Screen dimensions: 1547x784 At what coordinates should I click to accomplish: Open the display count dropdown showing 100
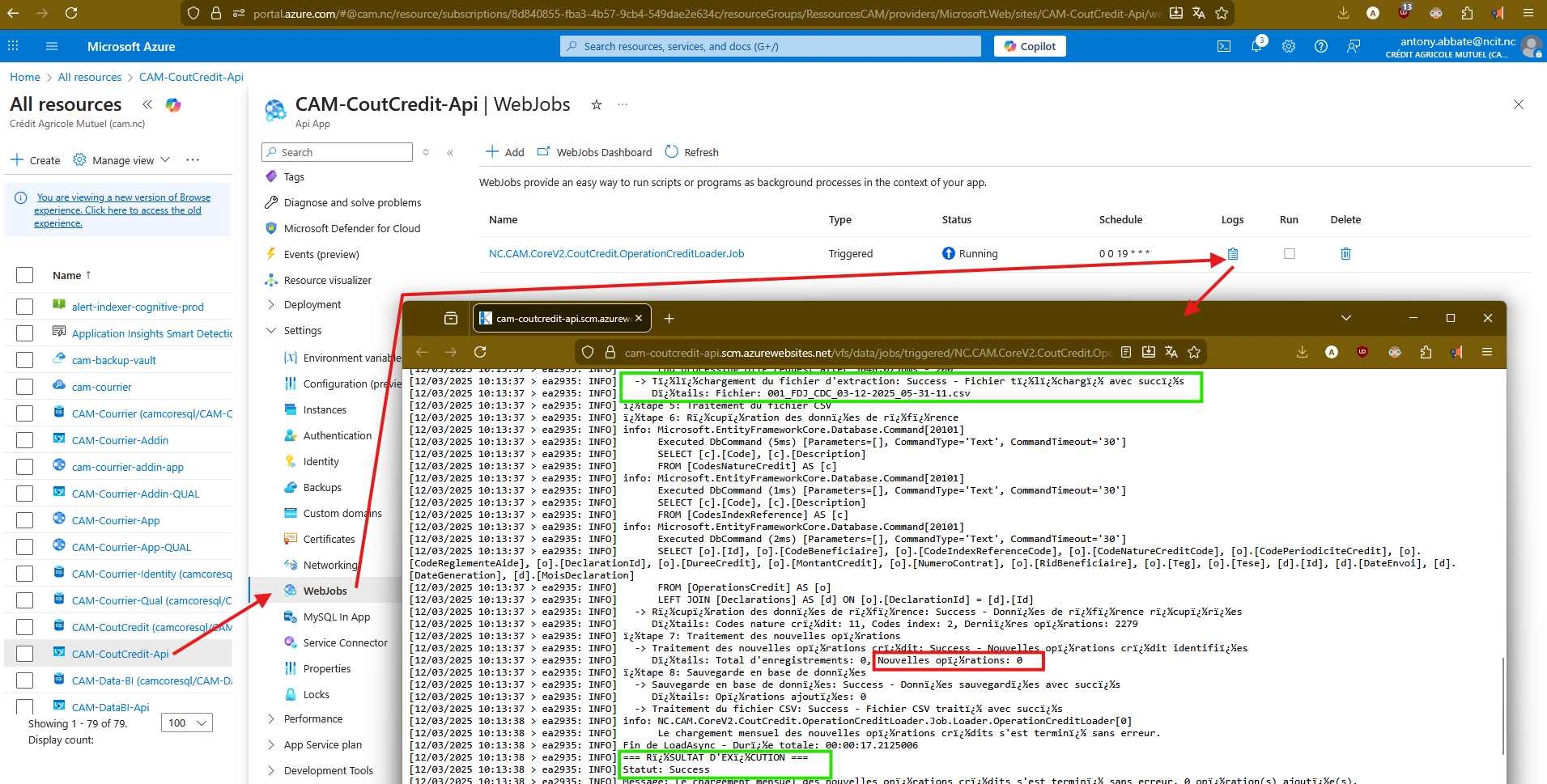187,723
